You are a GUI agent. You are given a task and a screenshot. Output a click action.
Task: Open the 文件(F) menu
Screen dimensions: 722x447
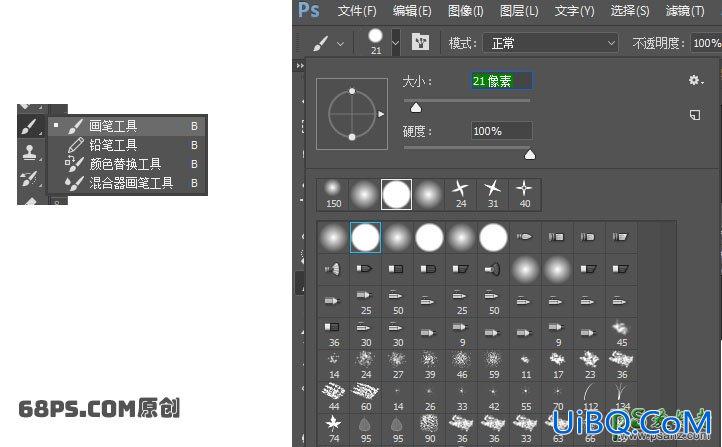[357, 11]
